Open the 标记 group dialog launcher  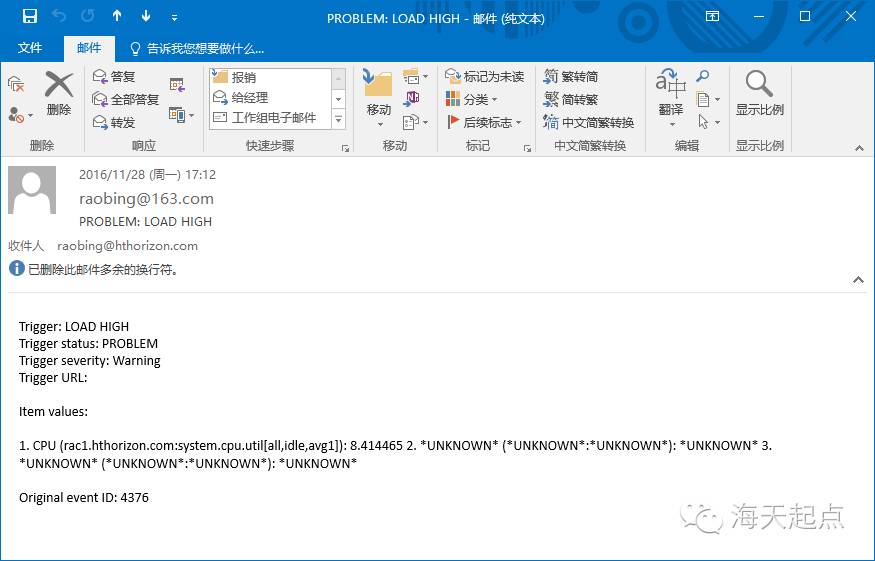[x=527, y=148]
